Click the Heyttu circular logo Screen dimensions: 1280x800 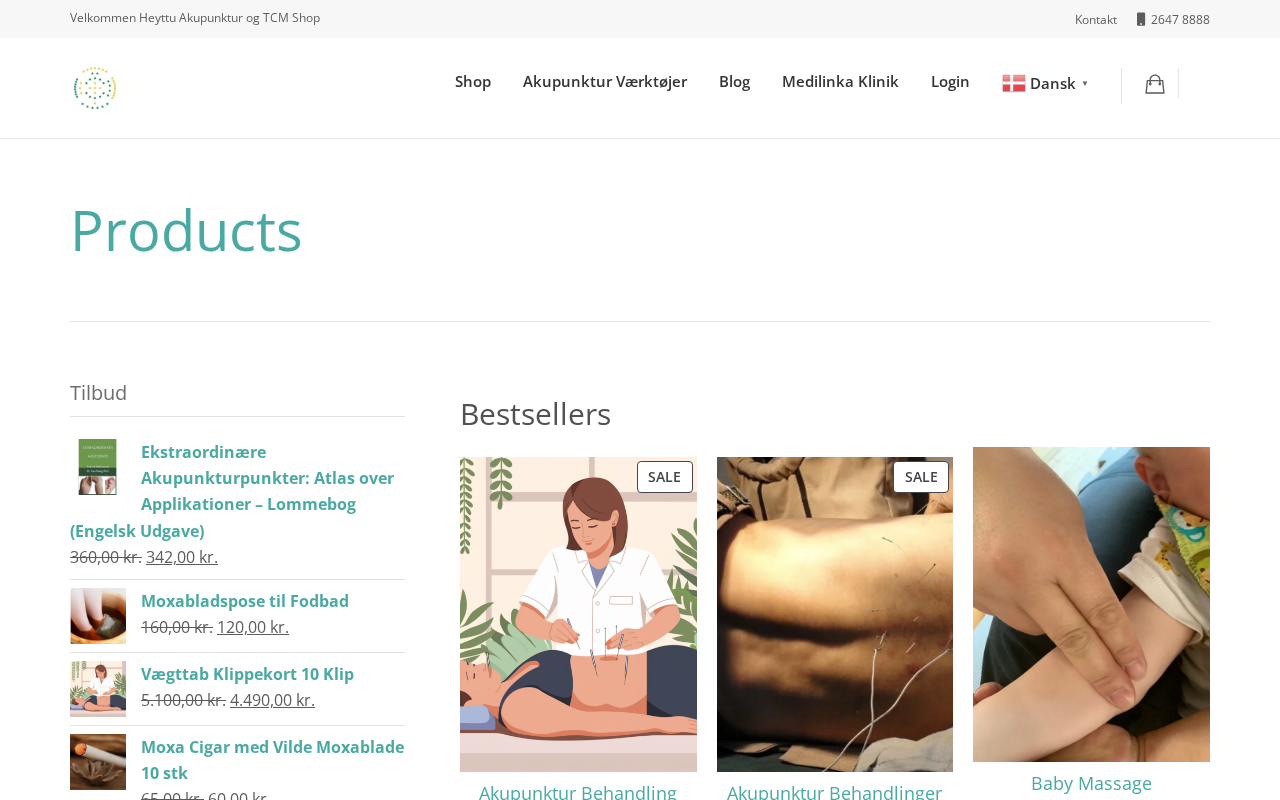(x=95, y=88)
